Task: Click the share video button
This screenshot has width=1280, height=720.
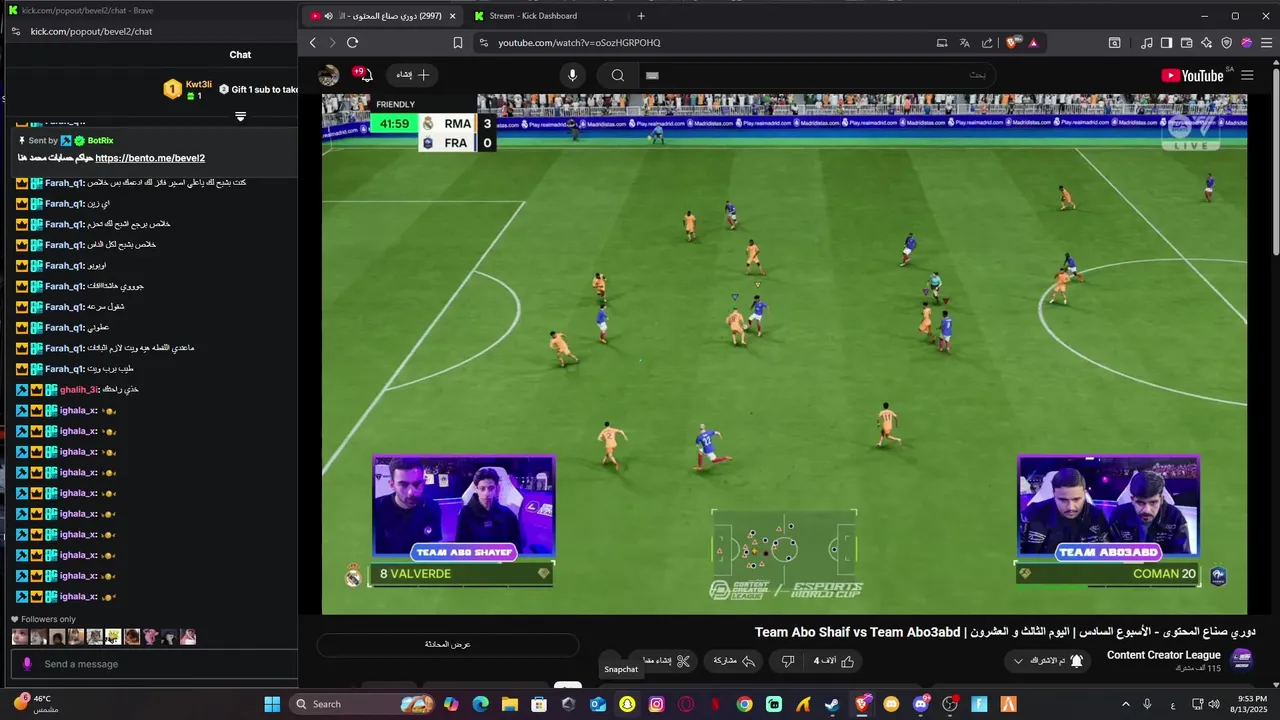Action: click(x=733, y=661)
